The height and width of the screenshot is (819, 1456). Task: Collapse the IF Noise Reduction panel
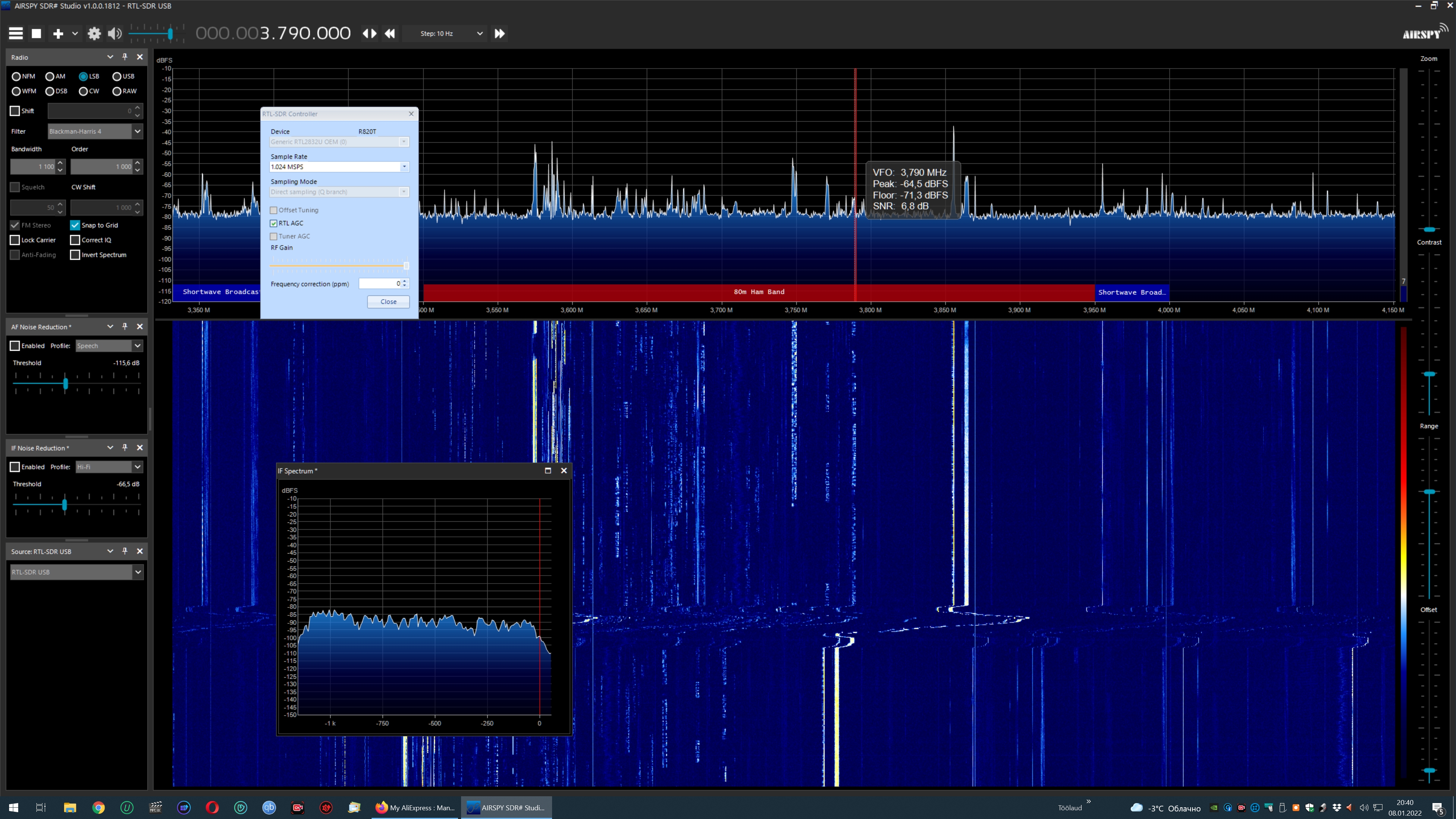[x=110, y=448]
